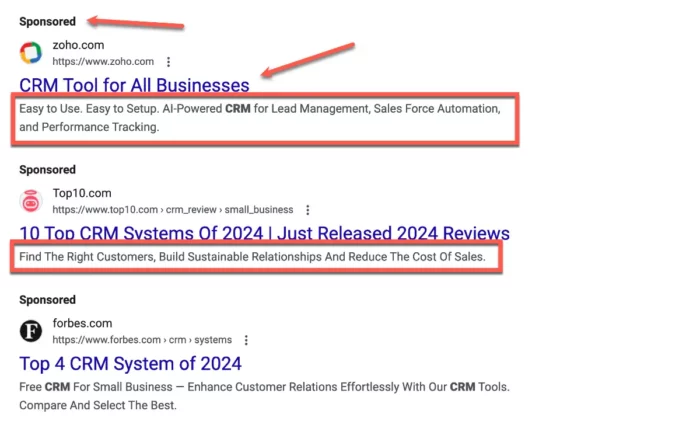Click the forbes.com site name
This screenshot has height=421, width=700.
[x=82, y=324]
